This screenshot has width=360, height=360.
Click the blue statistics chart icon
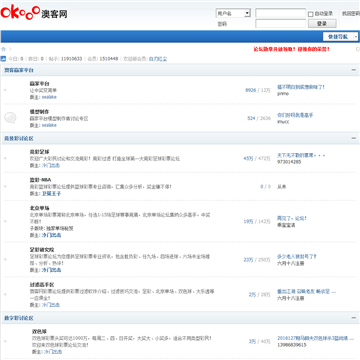point(3,59)
